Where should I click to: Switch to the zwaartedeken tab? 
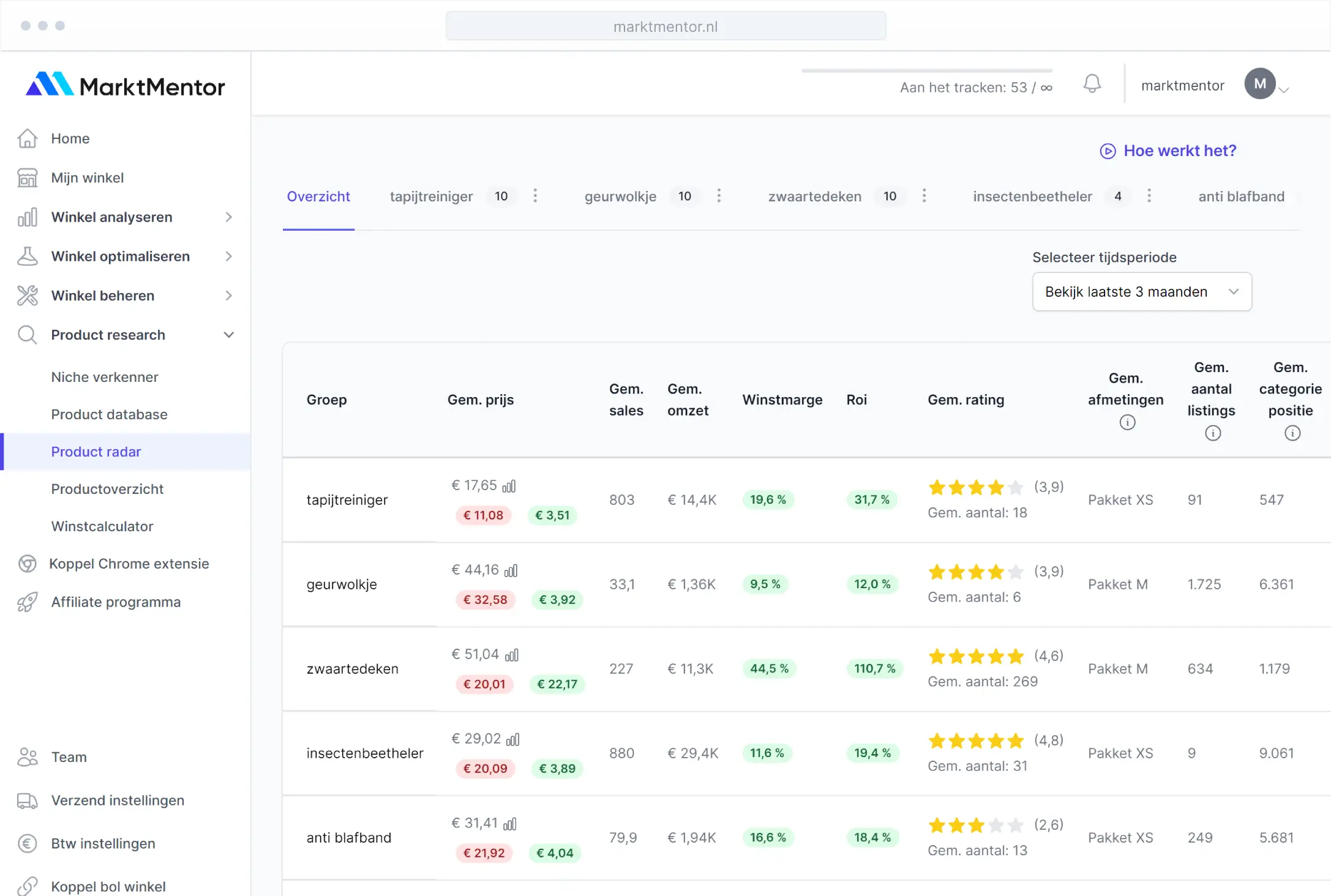point(814,196)
